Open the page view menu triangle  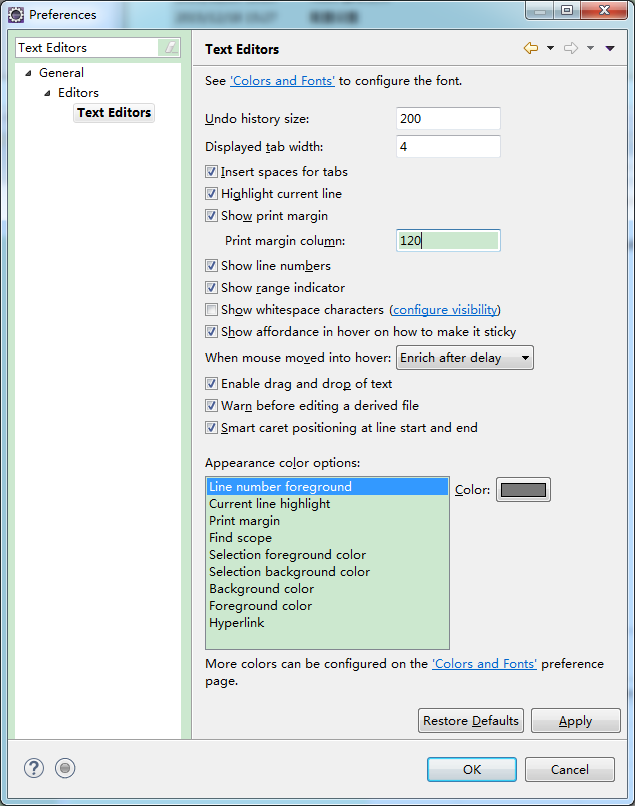point(610,48)
